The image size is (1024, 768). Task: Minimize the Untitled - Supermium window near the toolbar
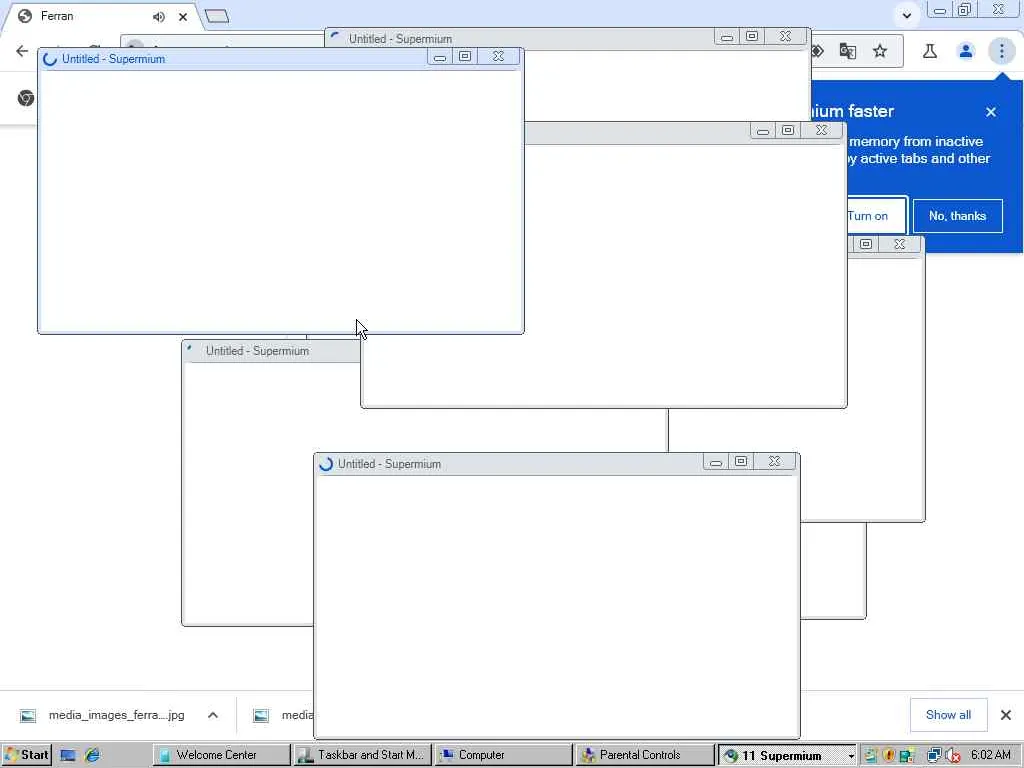point(727,37)
